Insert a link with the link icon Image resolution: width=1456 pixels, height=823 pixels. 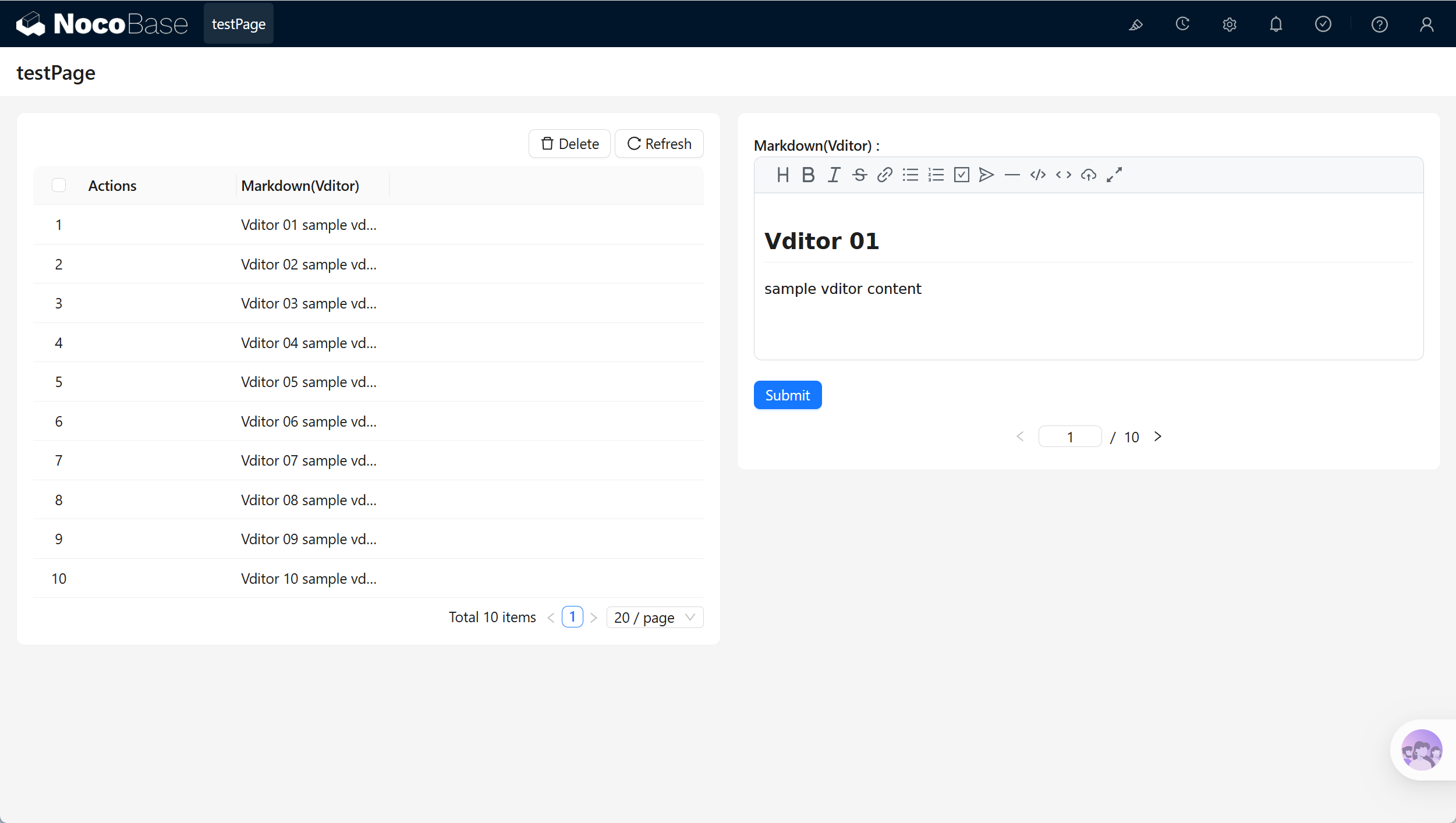pos(885,175)
